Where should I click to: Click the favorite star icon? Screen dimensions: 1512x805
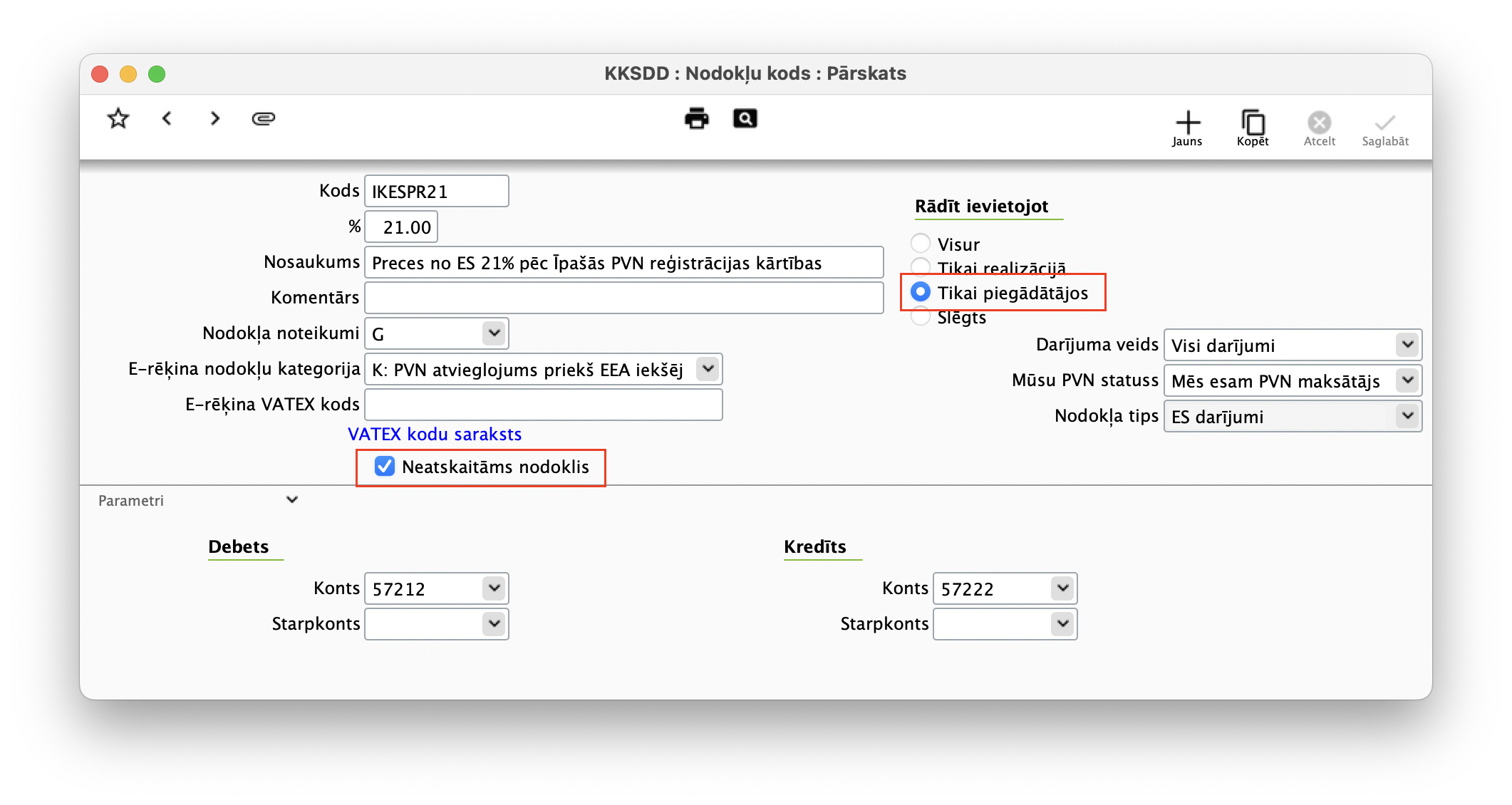coord(118,118)
